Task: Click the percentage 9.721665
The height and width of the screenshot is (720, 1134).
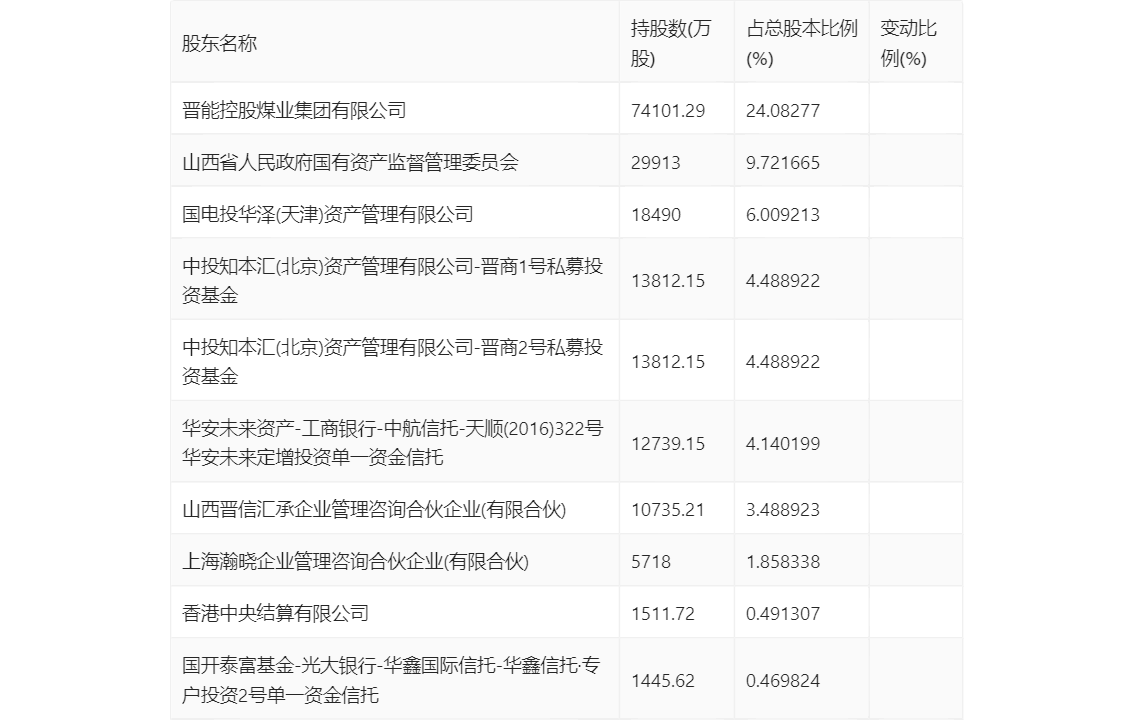Action: [x=783, y=163]
